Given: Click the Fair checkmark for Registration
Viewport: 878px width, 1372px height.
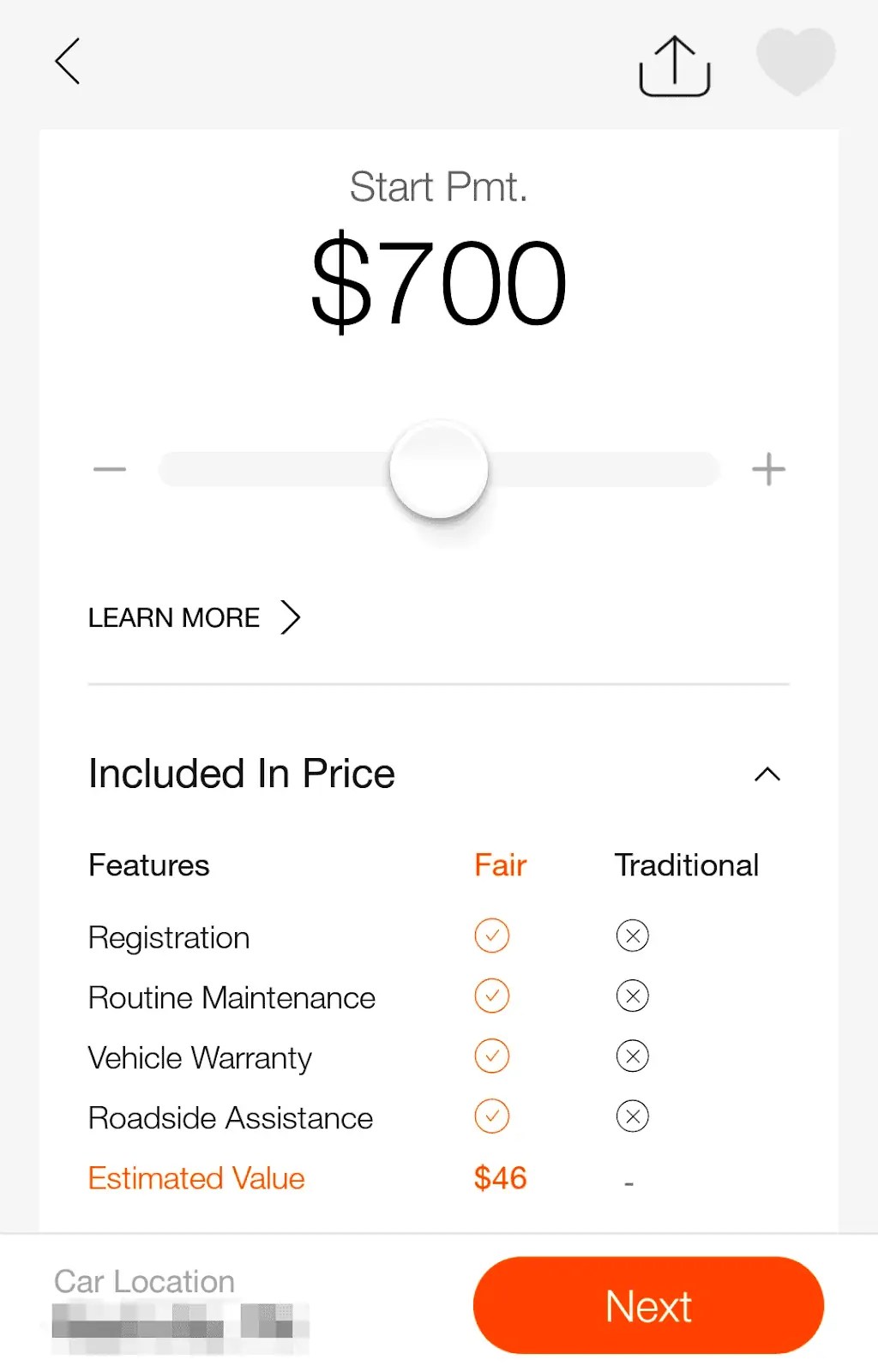Looking at the screenshot, I should pos(492,936).
